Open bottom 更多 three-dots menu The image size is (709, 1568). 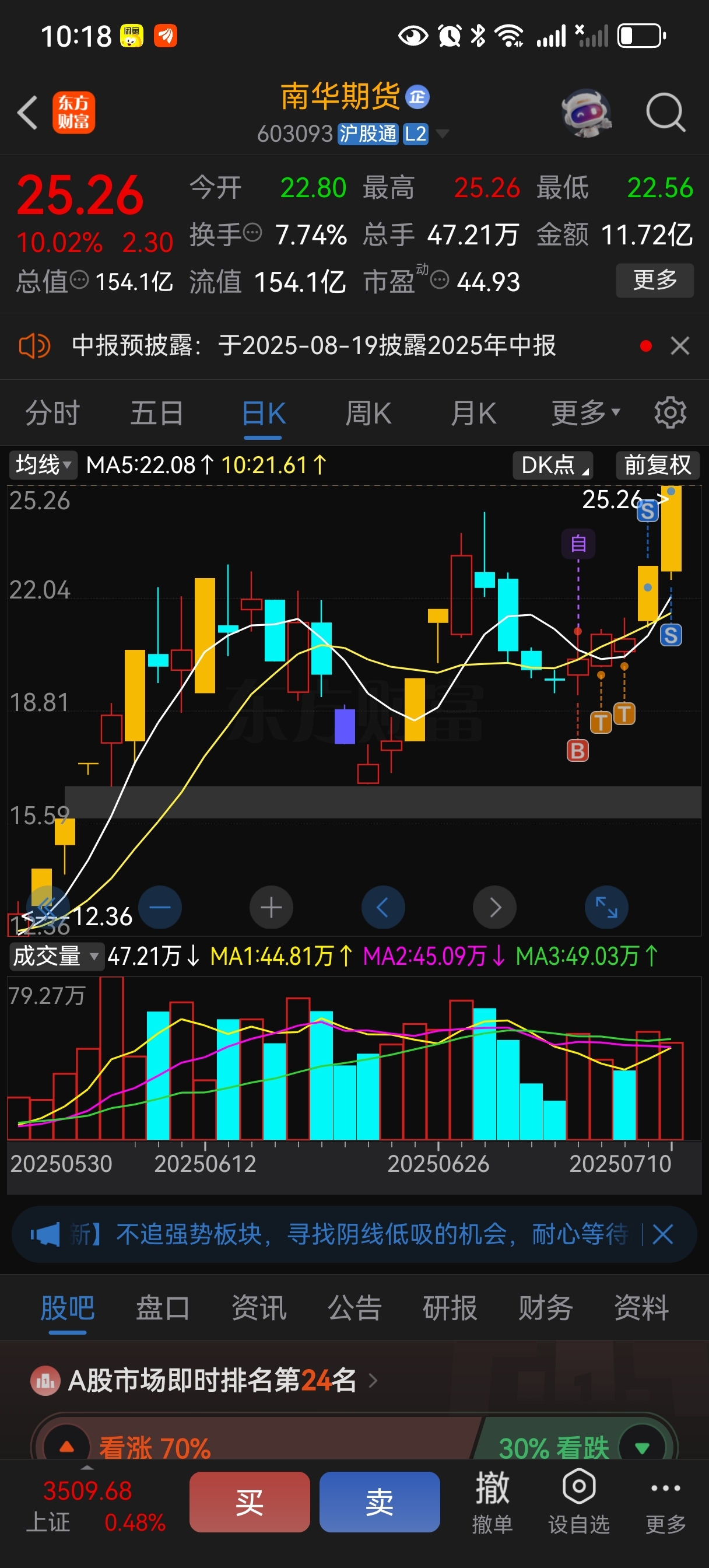(x=665, y=1506)
